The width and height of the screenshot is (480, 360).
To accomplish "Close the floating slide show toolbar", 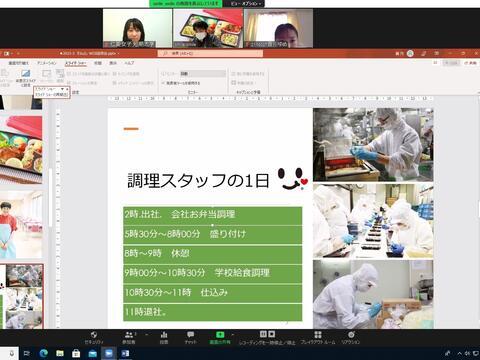I will [67, 89].
